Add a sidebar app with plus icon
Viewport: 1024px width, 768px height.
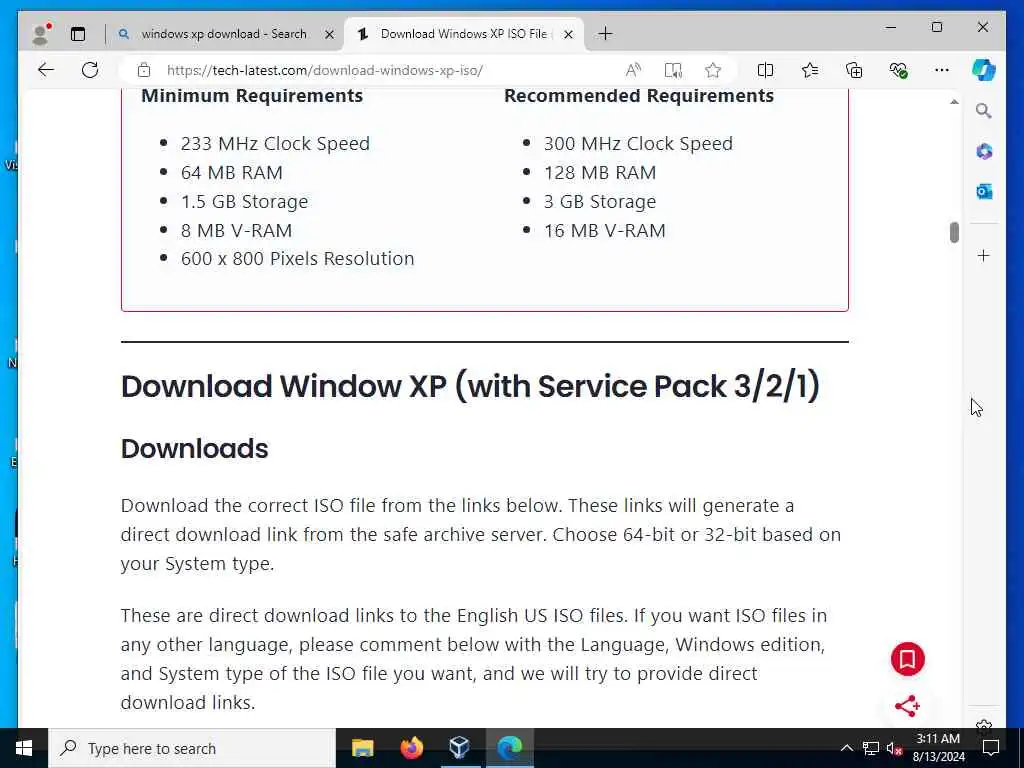tap(984, 255)
